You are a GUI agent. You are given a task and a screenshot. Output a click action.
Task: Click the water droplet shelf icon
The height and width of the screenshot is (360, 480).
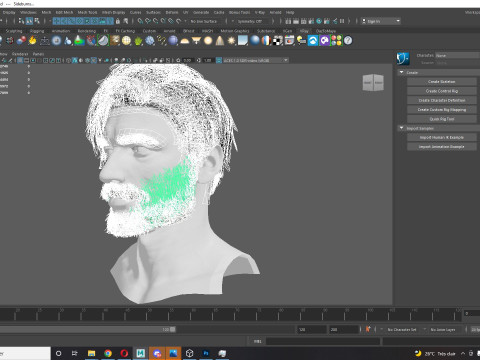coord(68,41)
